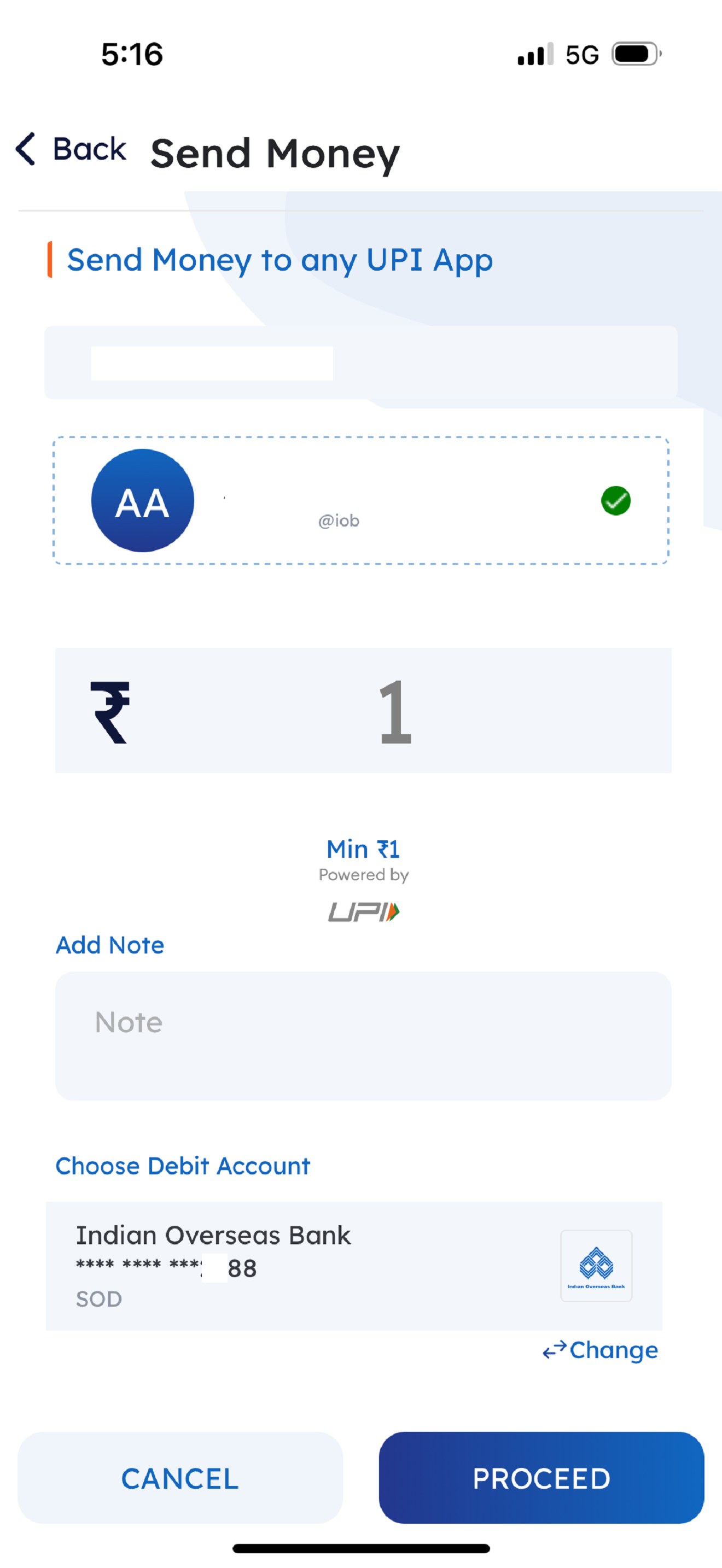Click the AA recipient avatar circle
The width and height of the screenshot is (722, 1568).
point(142,500)
